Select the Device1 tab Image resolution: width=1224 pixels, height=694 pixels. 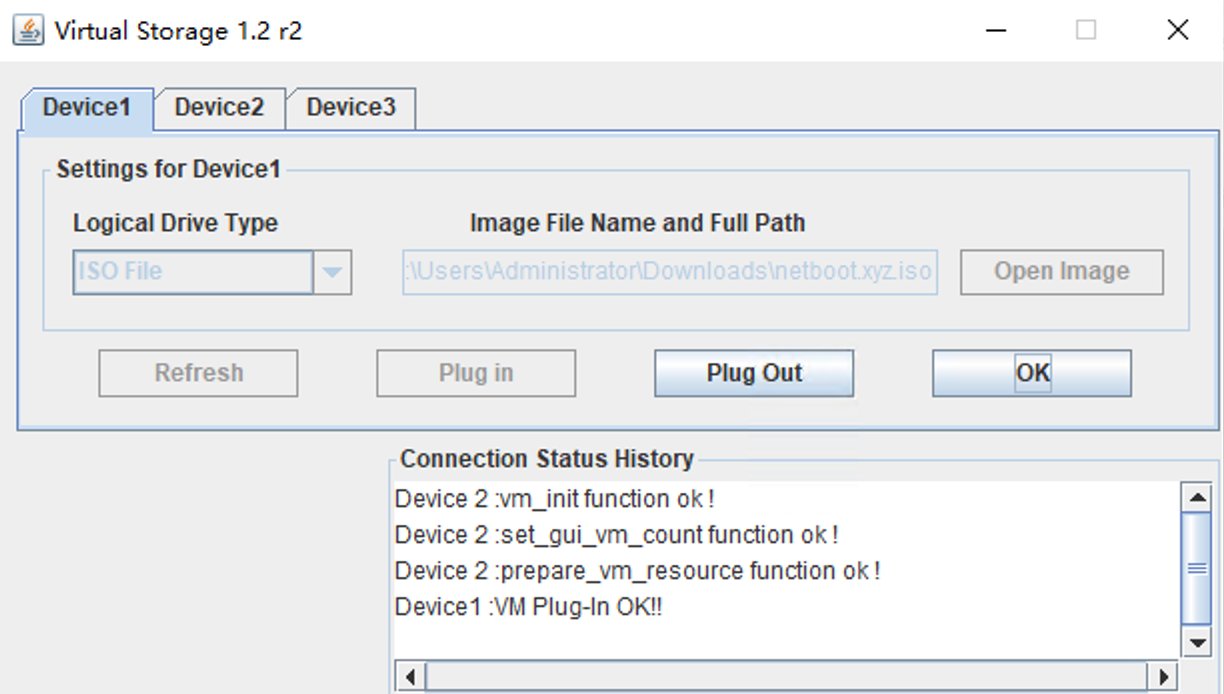click(x=87, y=108)
